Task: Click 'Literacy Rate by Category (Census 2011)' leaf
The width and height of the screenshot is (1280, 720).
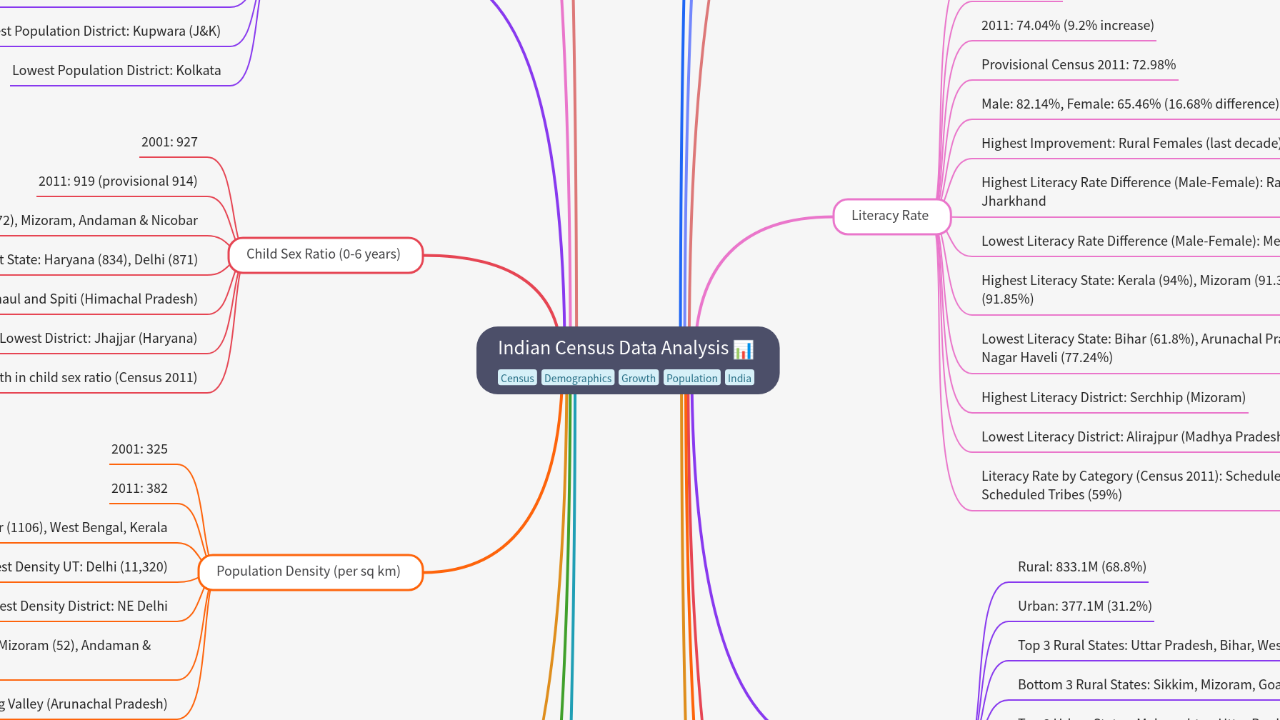Action: 1130,485
